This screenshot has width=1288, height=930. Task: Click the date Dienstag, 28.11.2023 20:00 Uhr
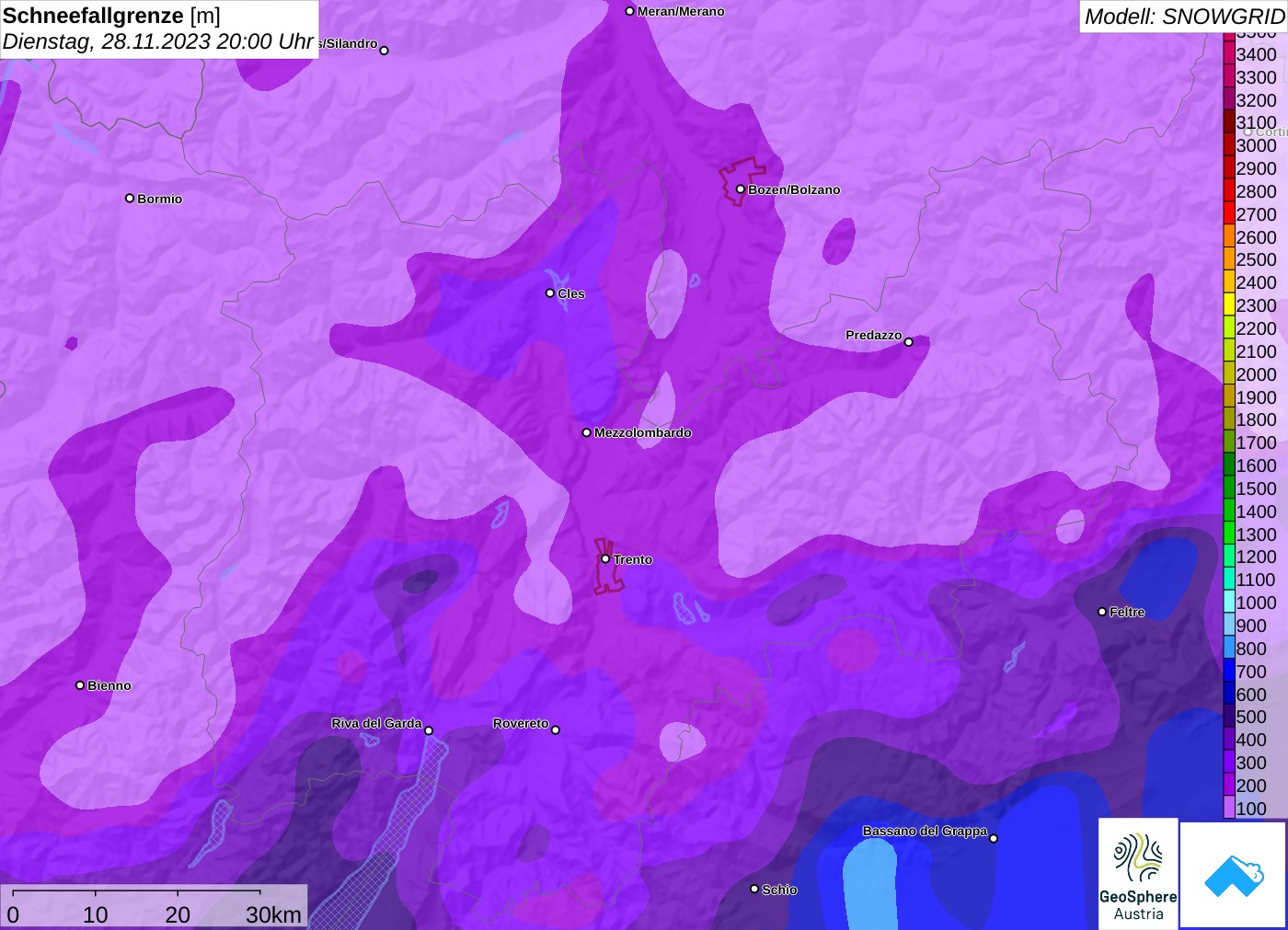(x=158, y=41)
